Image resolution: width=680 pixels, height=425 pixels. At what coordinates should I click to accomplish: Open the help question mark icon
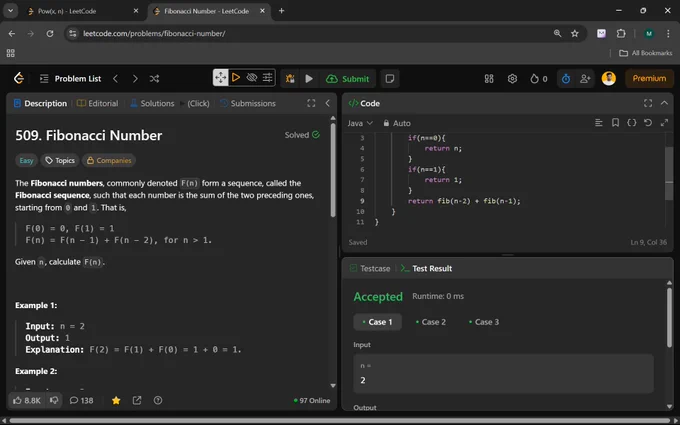click(x=158, y=400)
